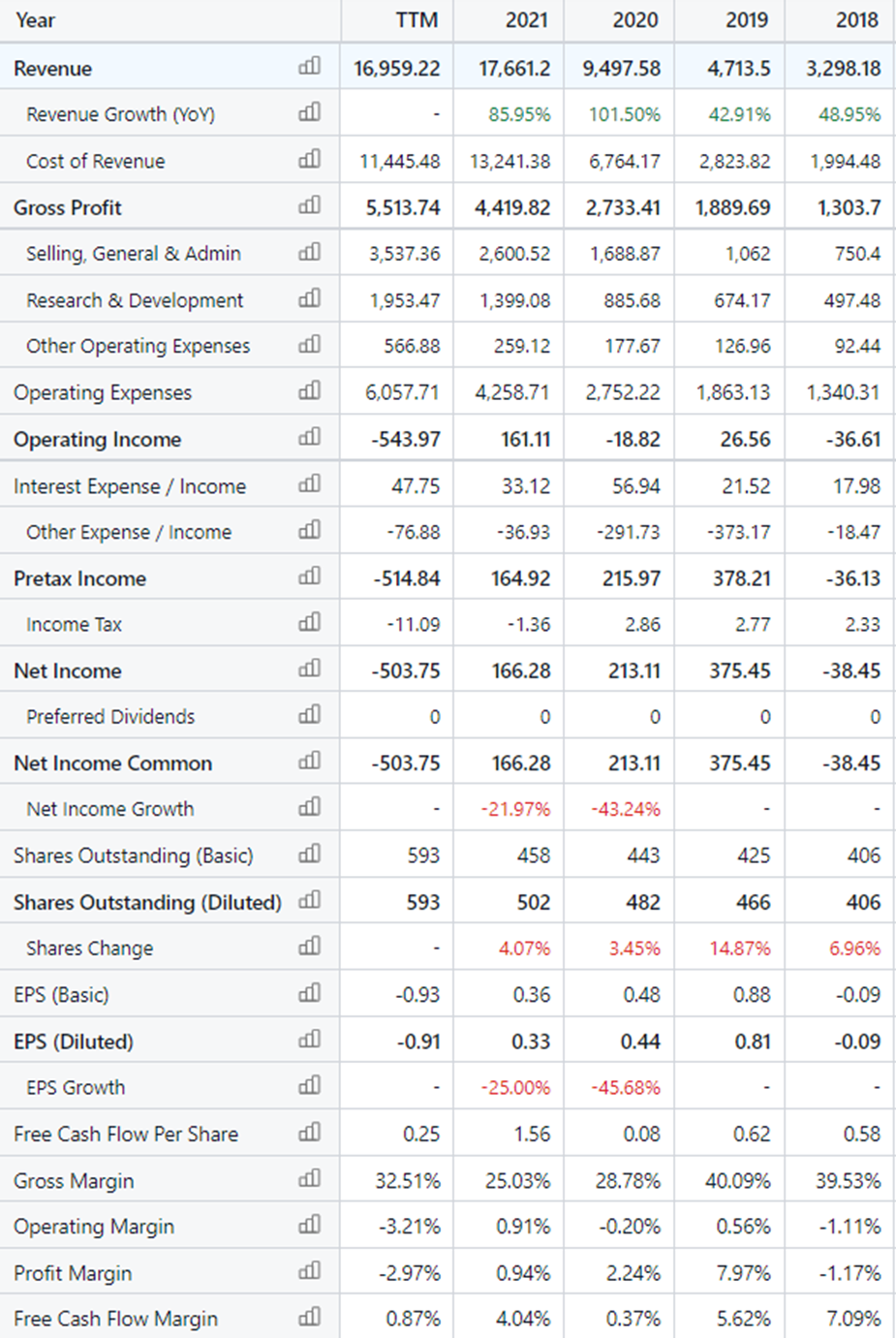Click chart icon for Operating Income
Viewport: 896px width, 1338px height.
point(309,437)
